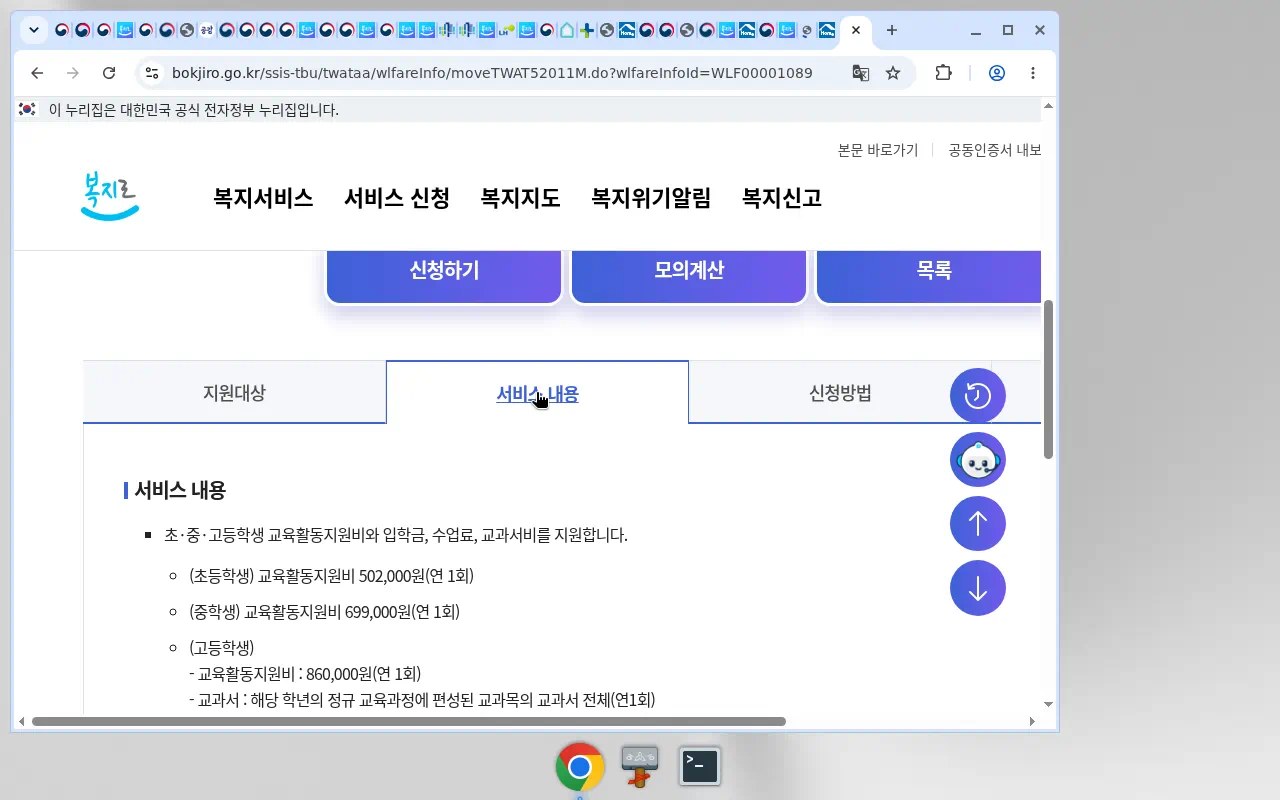Viewport: 1280px width, 800px height.
Task: Open the 복지신고 menu
Action: coord(782,198)
